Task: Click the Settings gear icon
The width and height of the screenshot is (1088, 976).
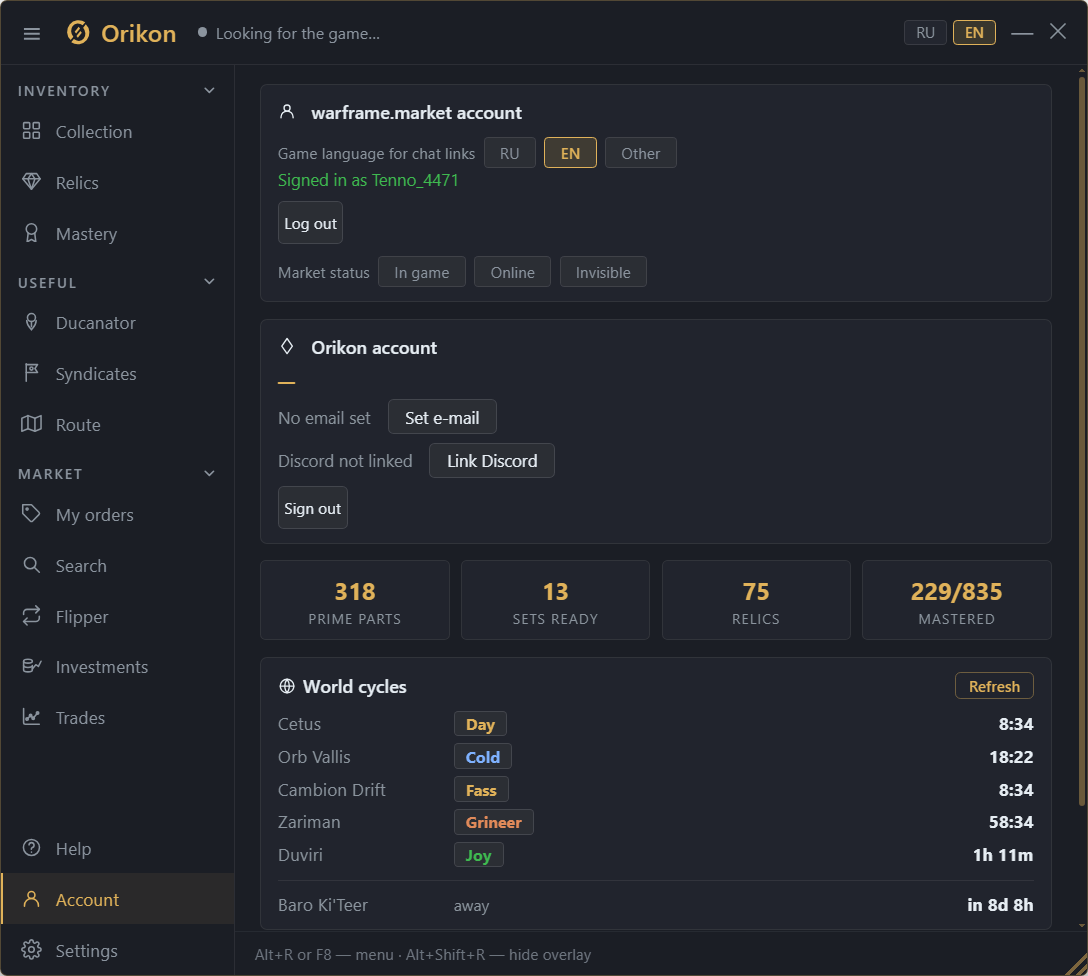Action: pos(31,950)
